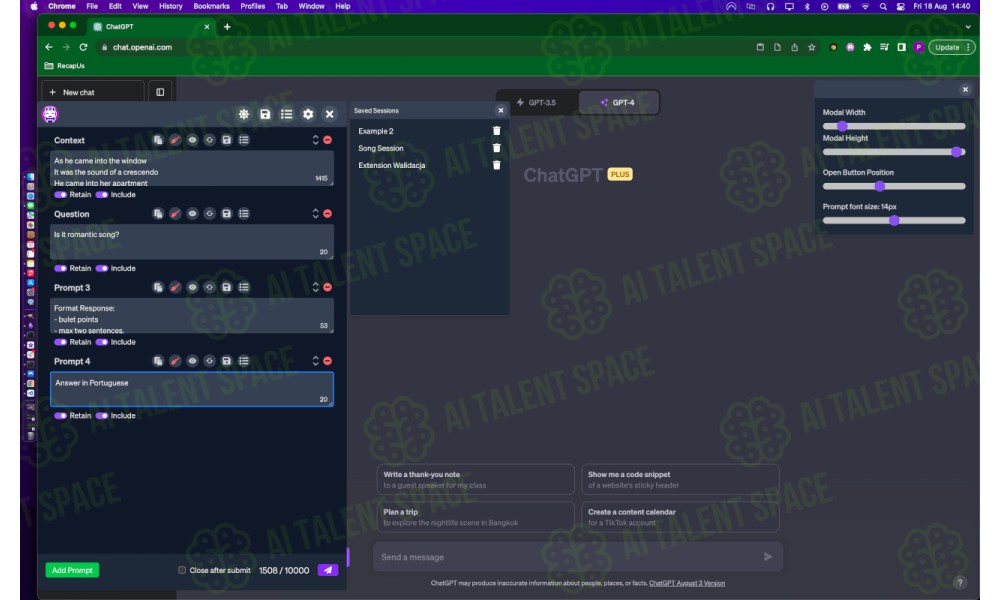1000x600 pixels.
Task: Save Prompt 4 with its disk icon
Action: 226,361
